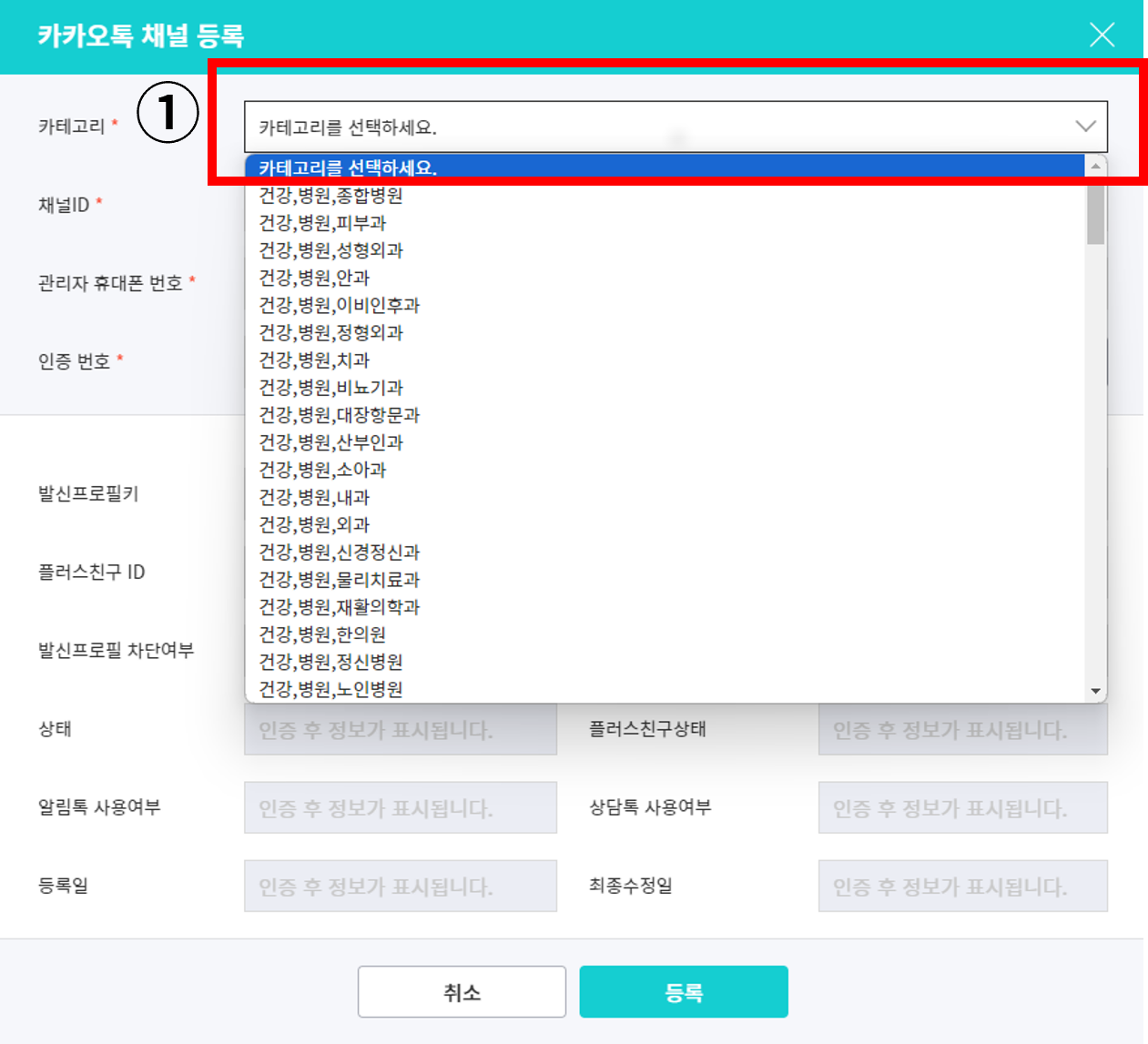1148x1044 pixels.
Task: Choose 건강,병원,내과 in the list
Action: (x=665, y=497)
